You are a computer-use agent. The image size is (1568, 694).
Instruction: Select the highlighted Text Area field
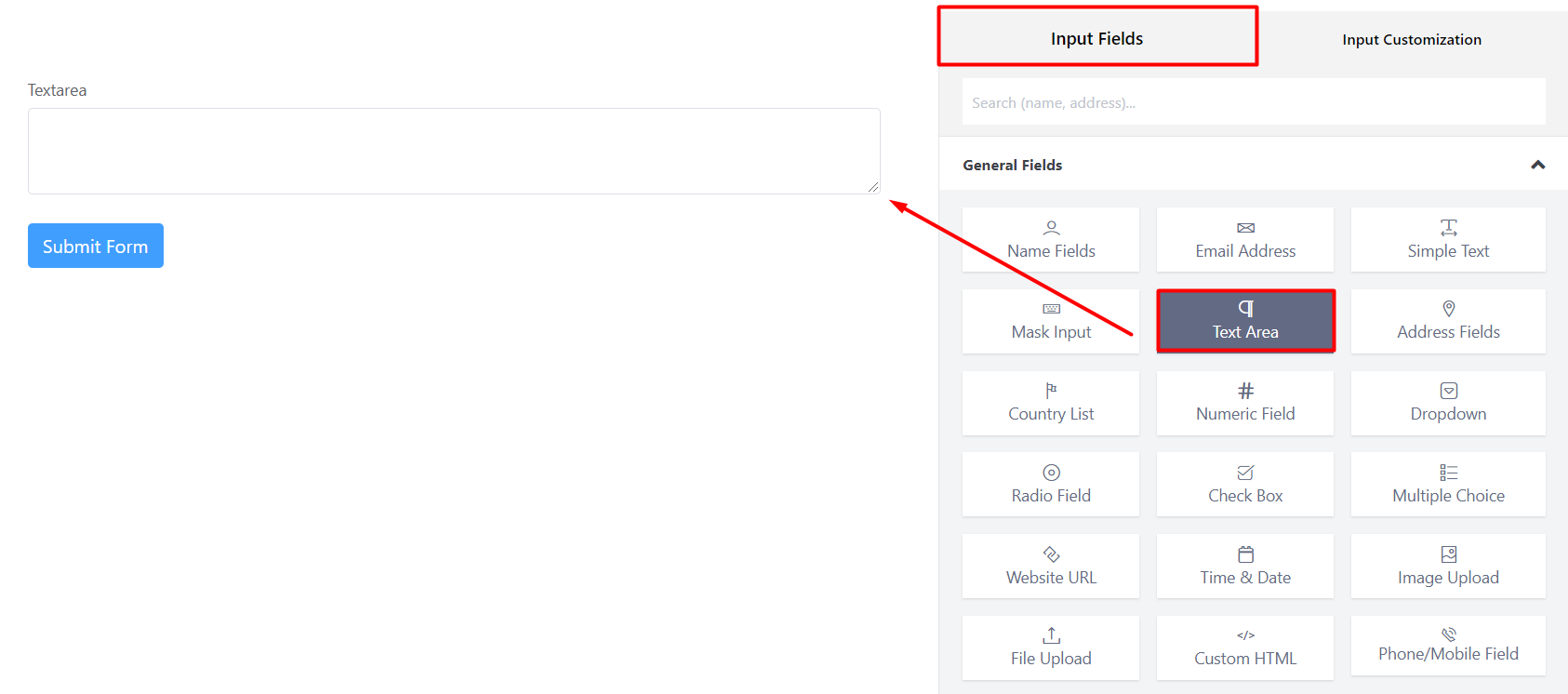(x=1244, y=321)
